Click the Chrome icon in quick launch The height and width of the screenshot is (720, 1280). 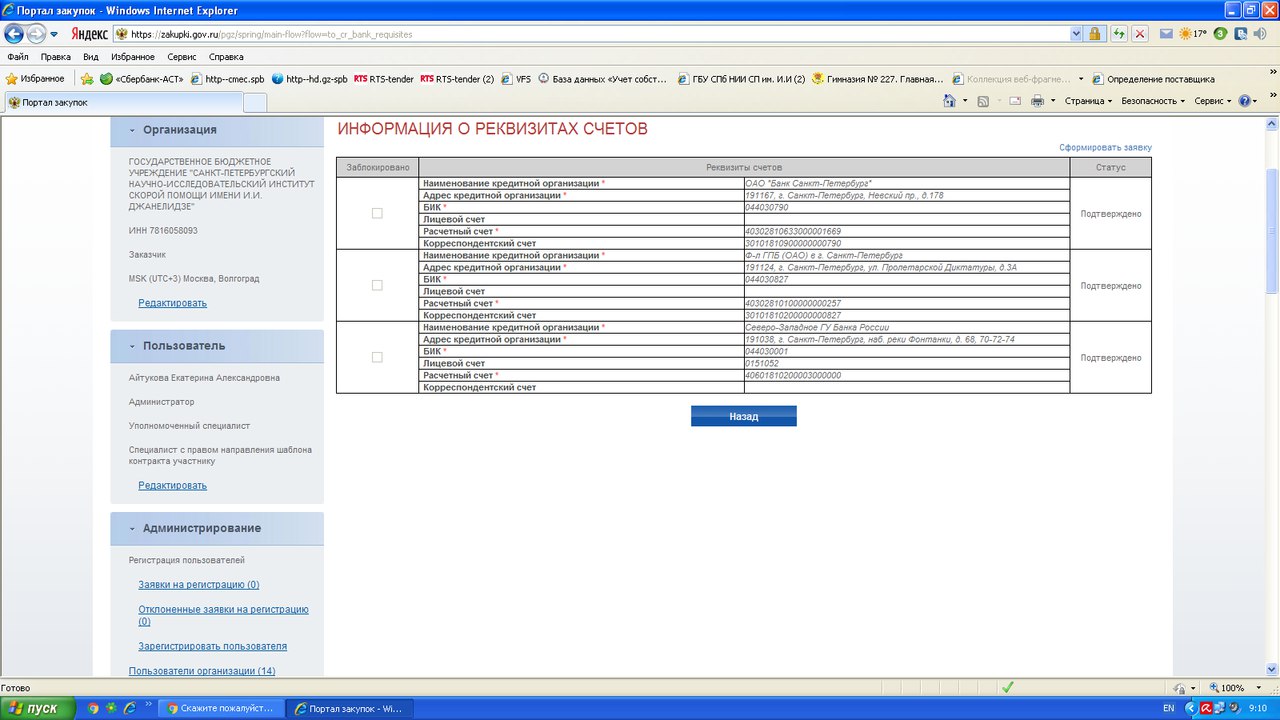coord(93,708)
